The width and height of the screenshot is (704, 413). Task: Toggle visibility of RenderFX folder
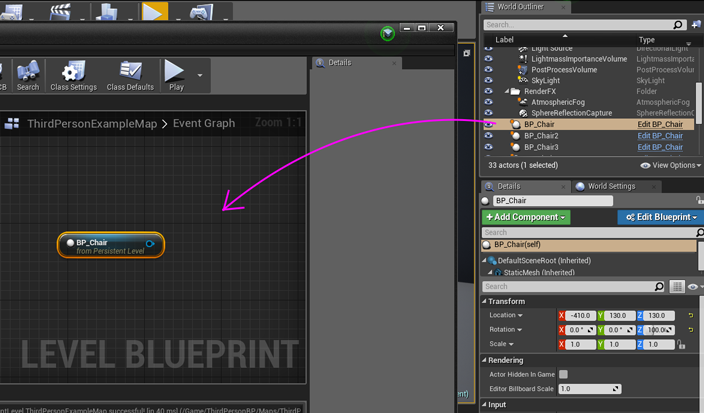click(488, 91)
